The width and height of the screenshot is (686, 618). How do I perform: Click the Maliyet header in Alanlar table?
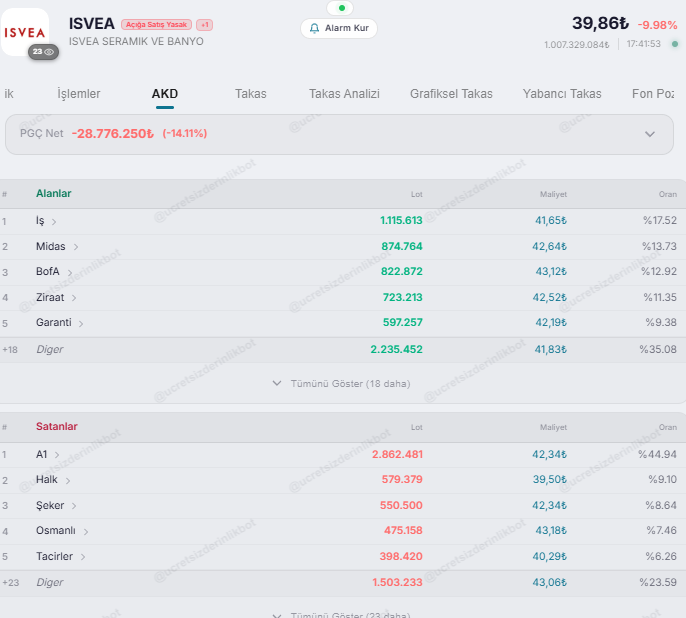pos(553,194)
